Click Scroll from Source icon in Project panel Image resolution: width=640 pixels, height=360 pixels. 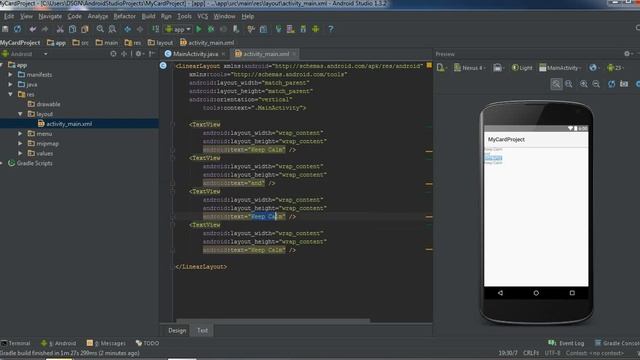113,54
